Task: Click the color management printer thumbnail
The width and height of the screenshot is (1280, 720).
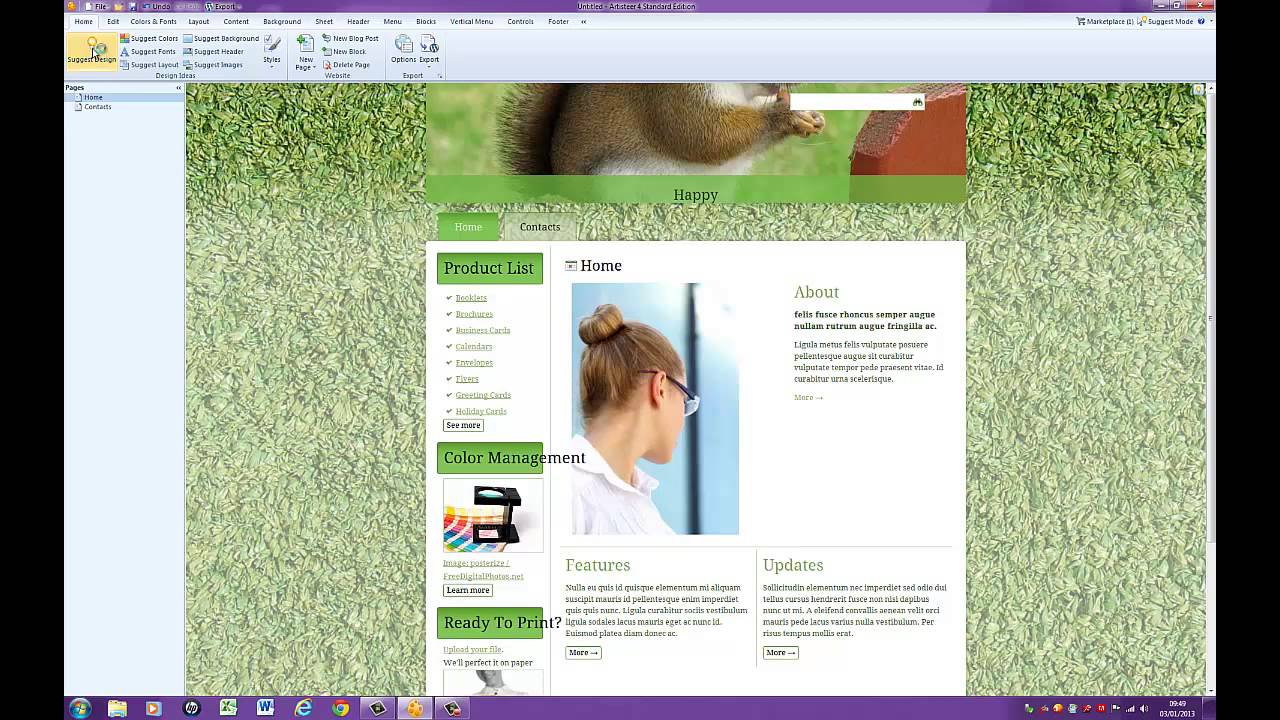Action: point(493,515)
